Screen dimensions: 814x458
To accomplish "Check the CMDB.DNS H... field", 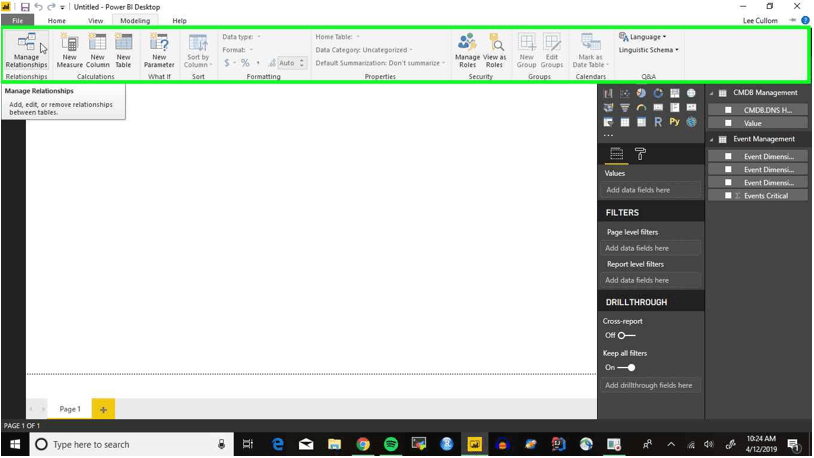I will point(728,110).
